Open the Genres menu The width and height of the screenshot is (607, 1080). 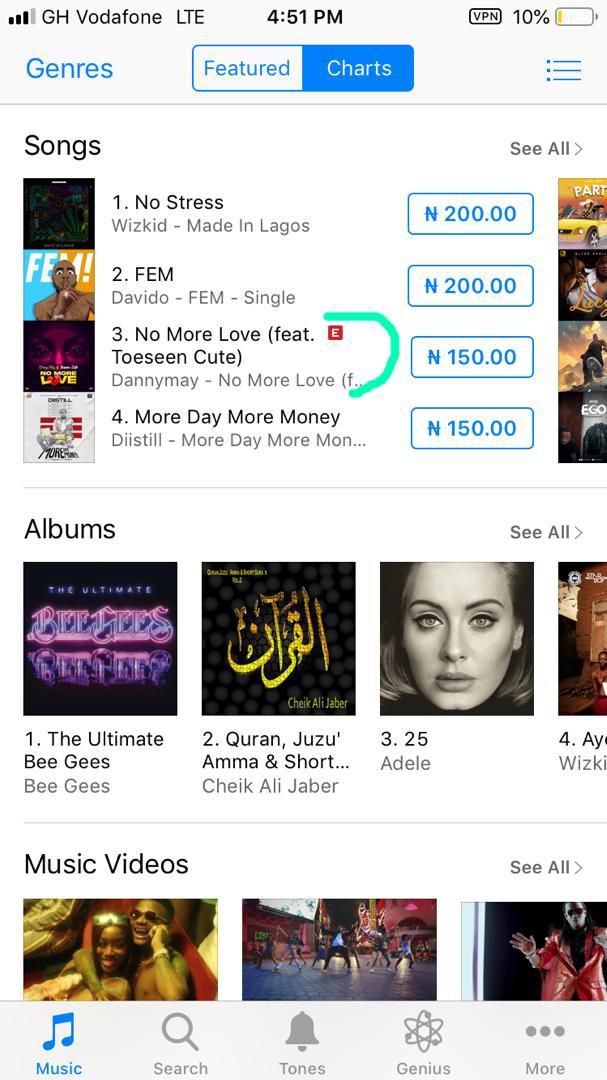point(68,68)
